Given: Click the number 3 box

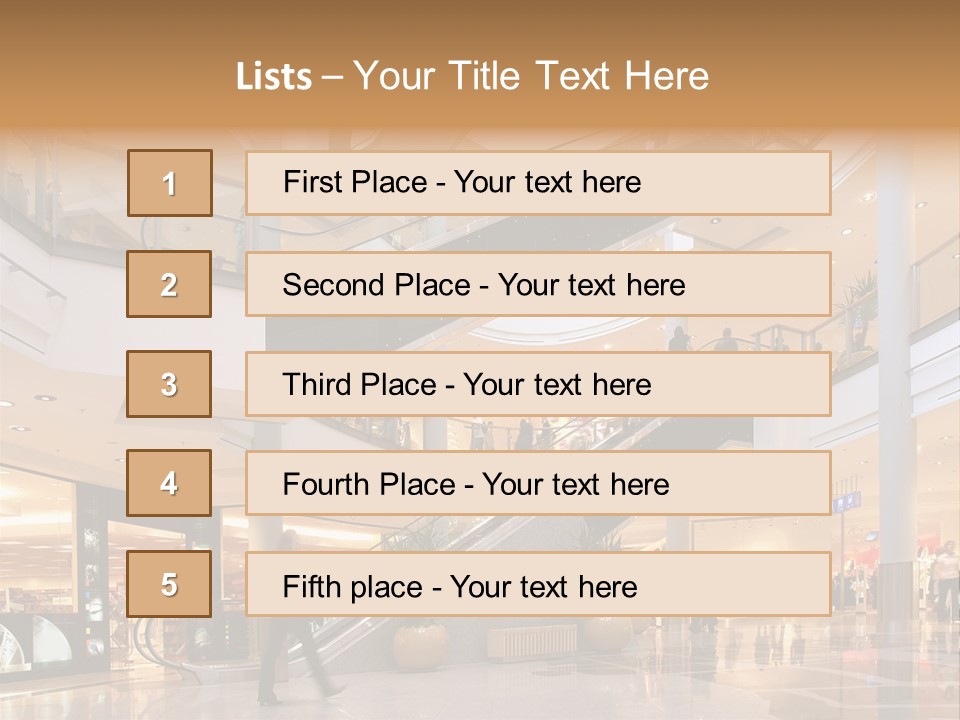Looking at the screenshot, I should pyautogui.click(x=169, y=384).
